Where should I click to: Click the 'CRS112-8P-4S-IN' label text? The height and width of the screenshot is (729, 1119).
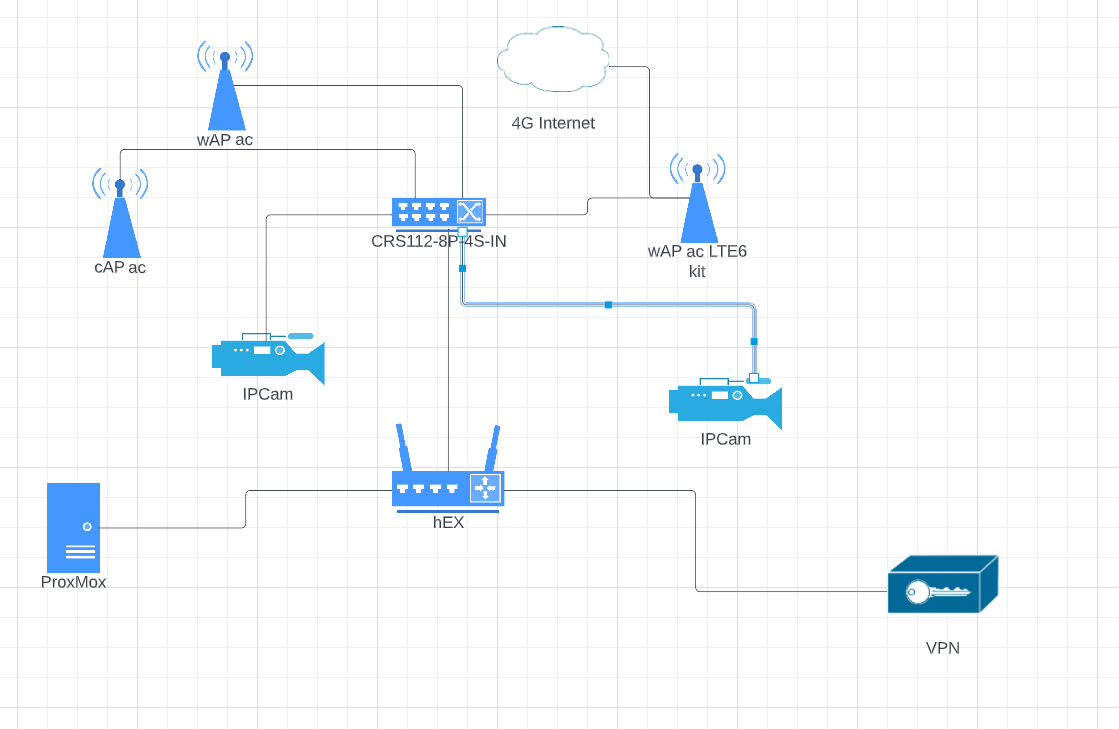click(x=439, y=241)
